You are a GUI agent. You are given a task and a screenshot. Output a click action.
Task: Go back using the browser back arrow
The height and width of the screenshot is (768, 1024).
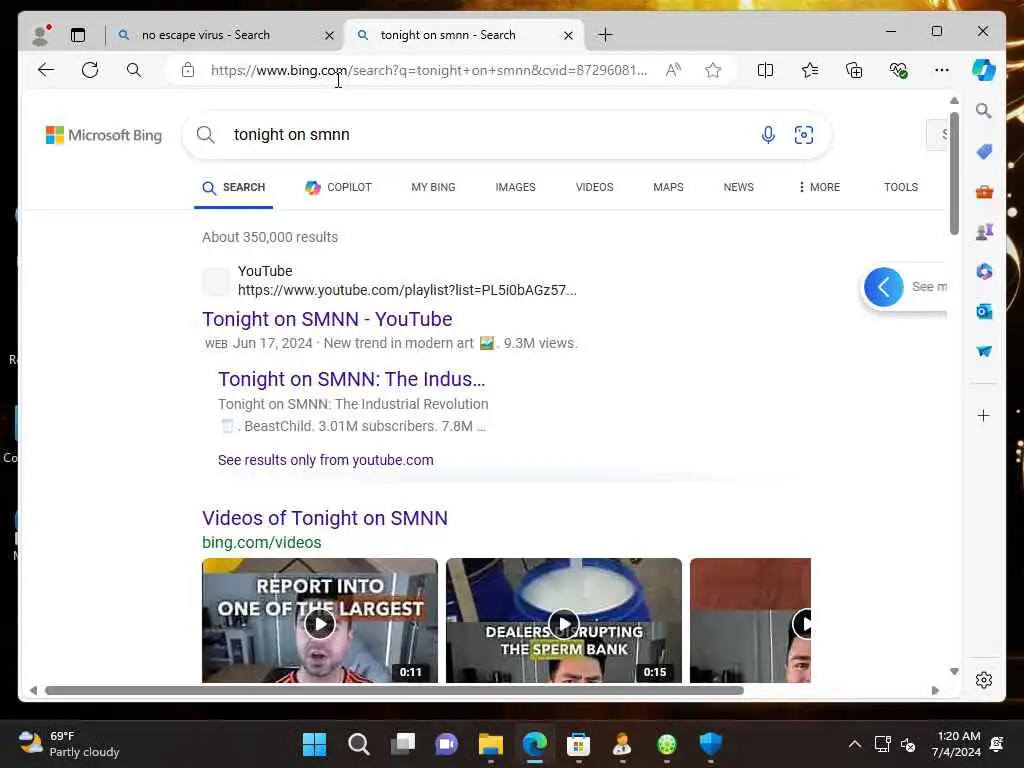46,70
